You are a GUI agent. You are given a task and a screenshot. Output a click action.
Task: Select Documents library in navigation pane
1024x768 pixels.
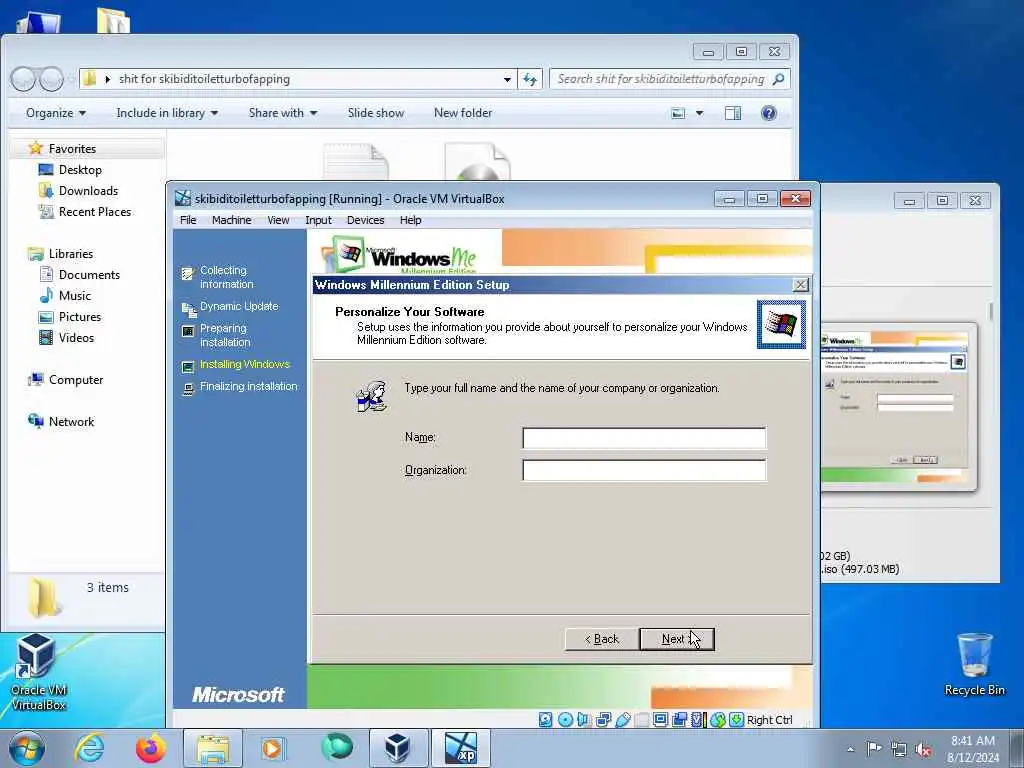coord(89,274)
